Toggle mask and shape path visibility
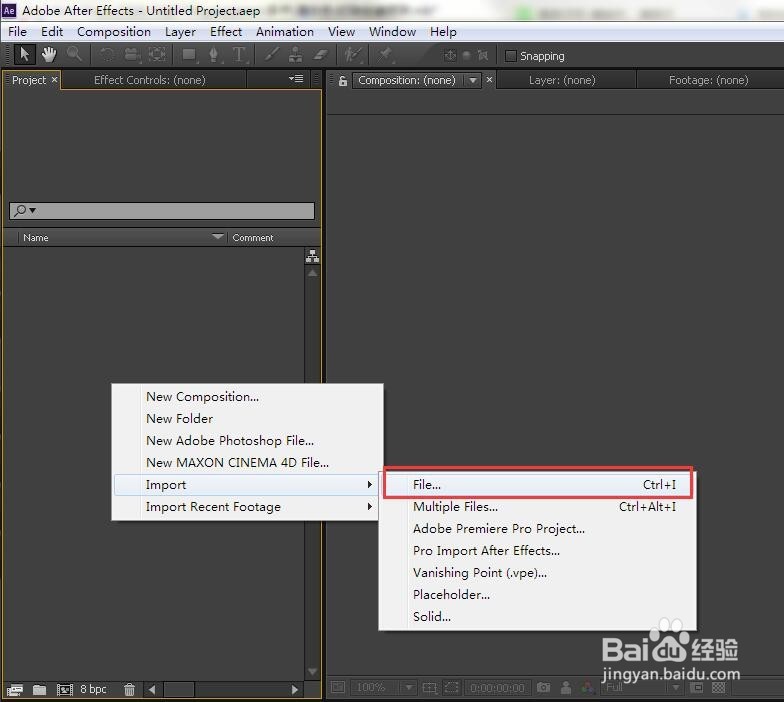784x702 pixels. [452, 688]
